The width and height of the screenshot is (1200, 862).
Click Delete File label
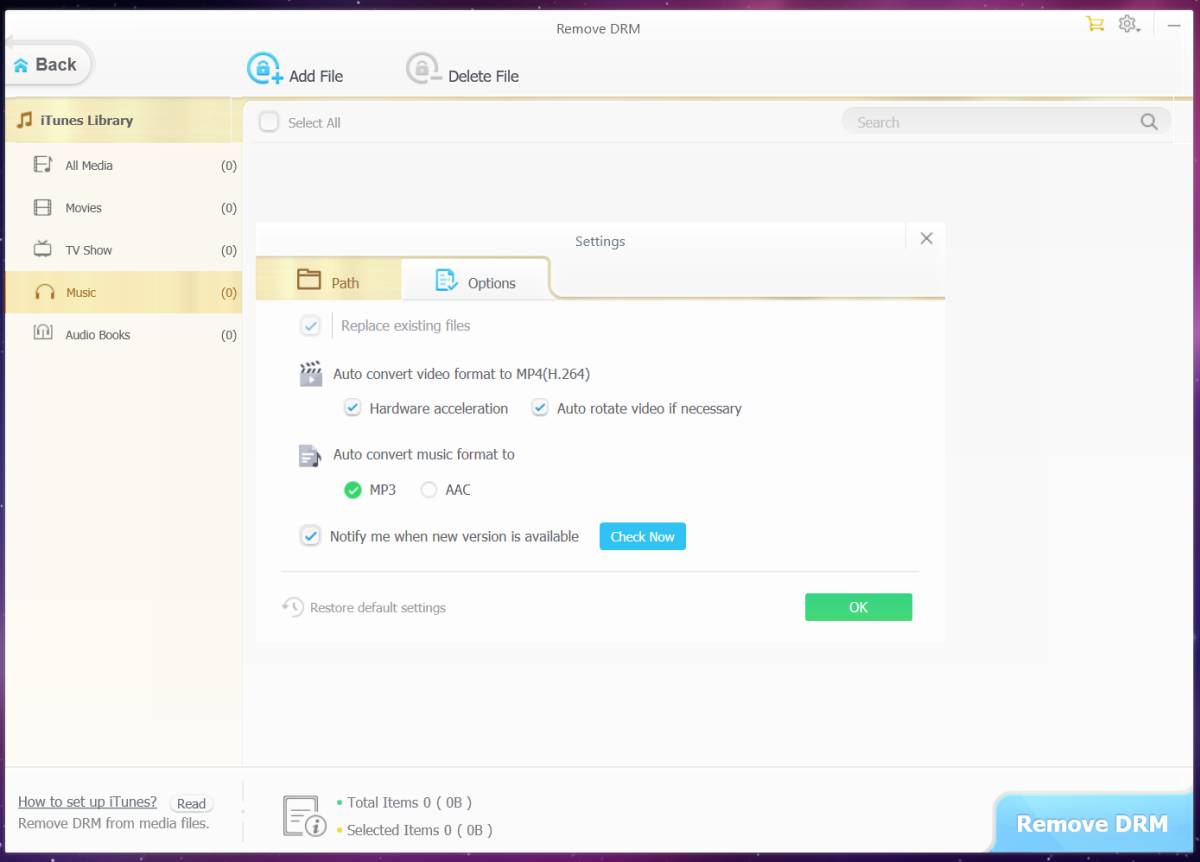coord(484,76)
